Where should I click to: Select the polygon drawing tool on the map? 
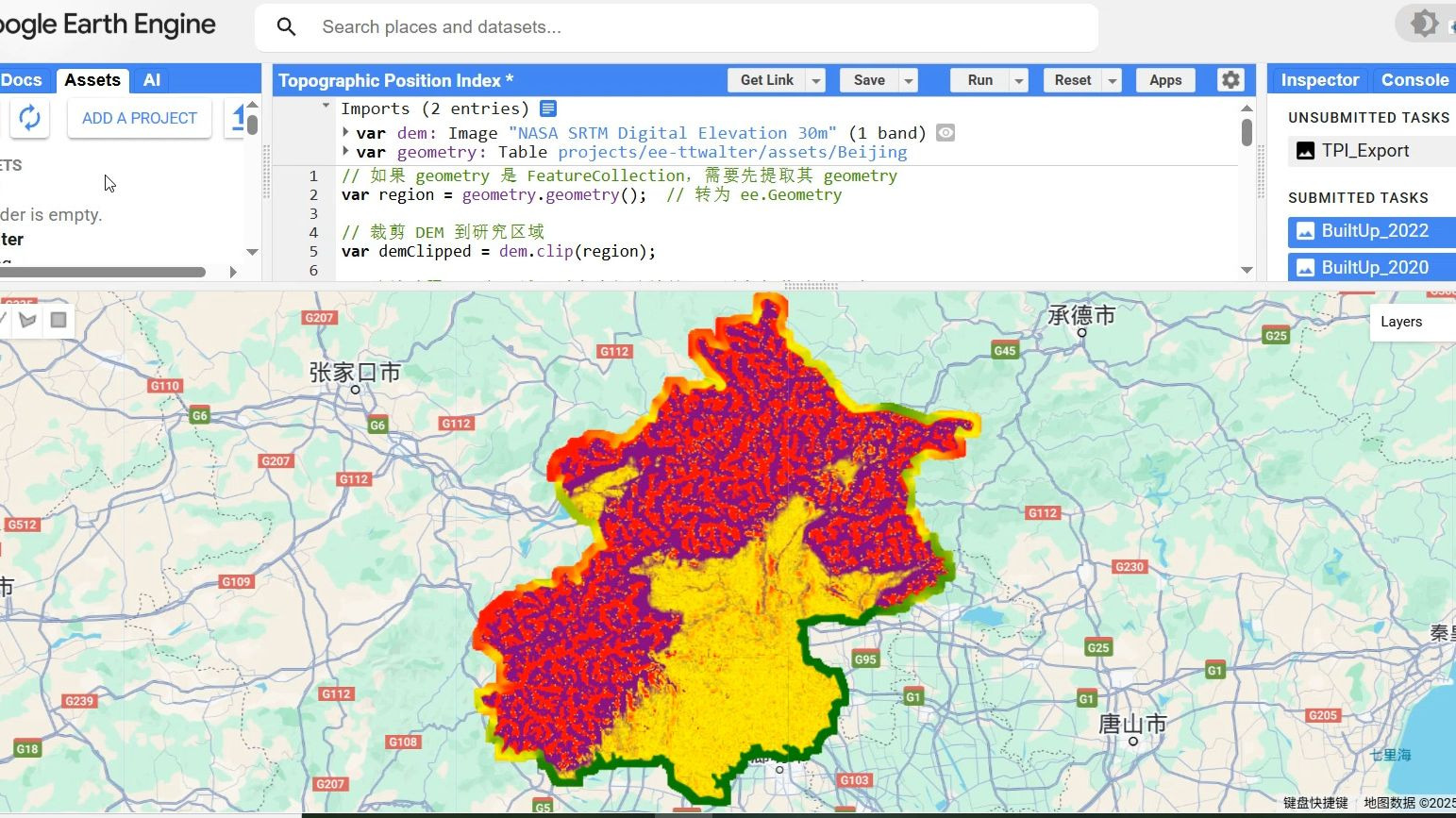27,320
